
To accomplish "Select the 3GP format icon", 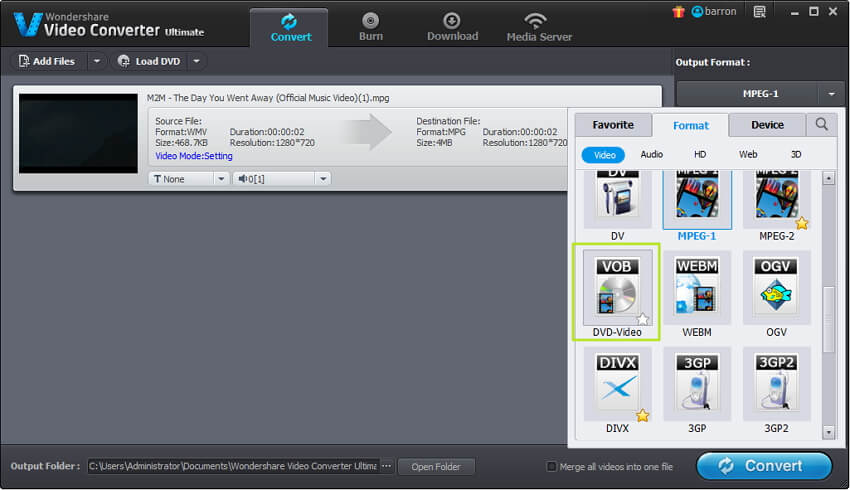I will [697, 384].
